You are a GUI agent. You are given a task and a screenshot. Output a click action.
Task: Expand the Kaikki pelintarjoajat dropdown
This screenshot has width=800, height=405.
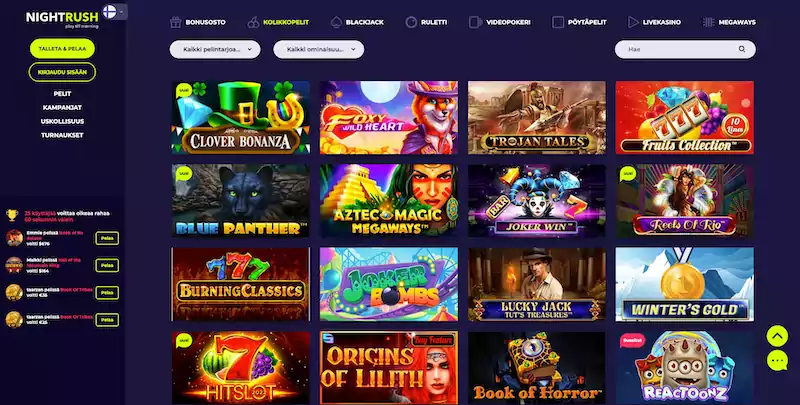[215, 49]
